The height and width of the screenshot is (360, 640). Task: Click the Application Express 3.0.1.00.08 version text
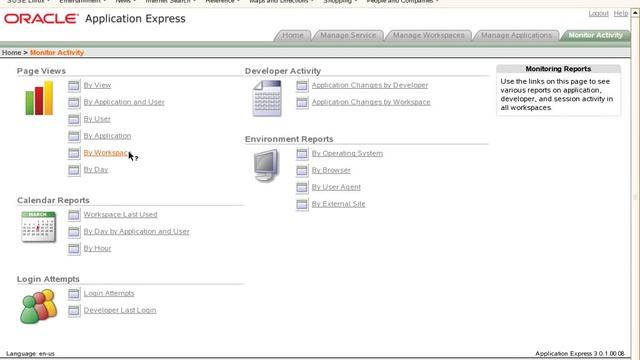coord(580,353)
